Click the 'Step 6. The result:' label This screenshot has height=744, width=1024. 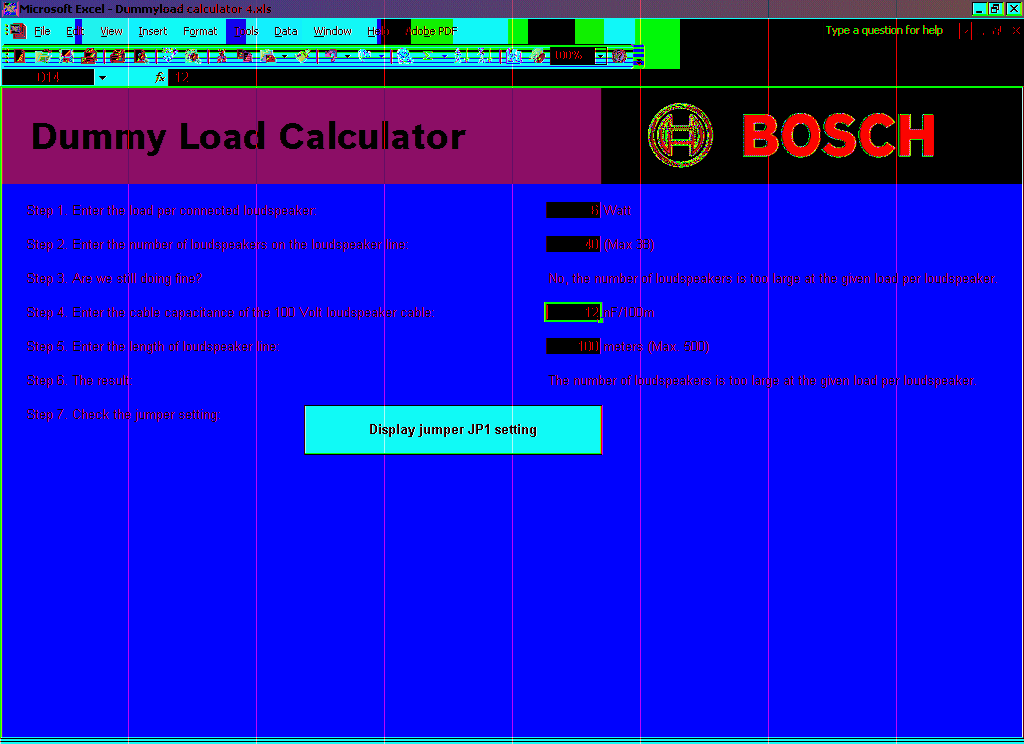80,380
